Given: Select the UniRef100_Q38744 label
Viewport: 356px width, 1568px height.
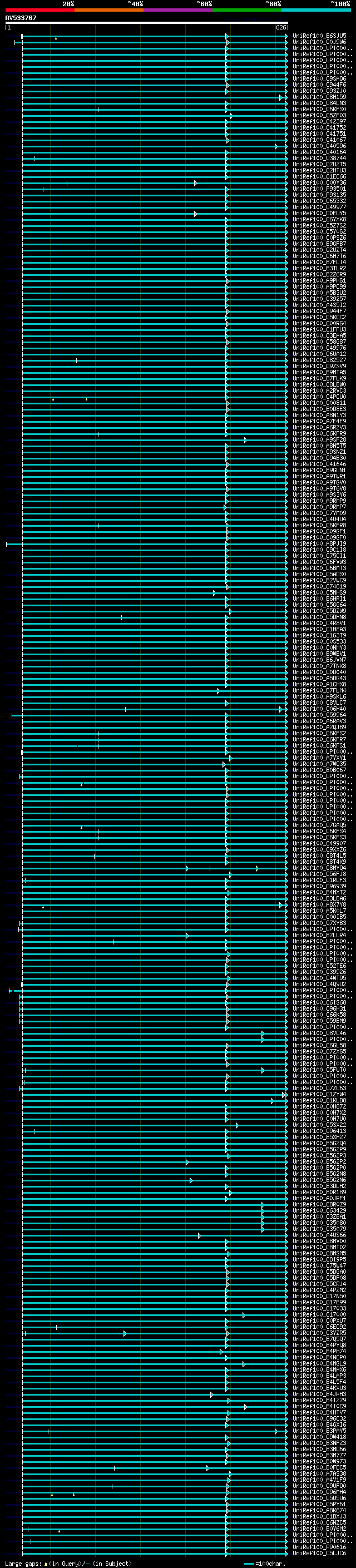Looking at the screenshot, I should click(x=319, y=159).
